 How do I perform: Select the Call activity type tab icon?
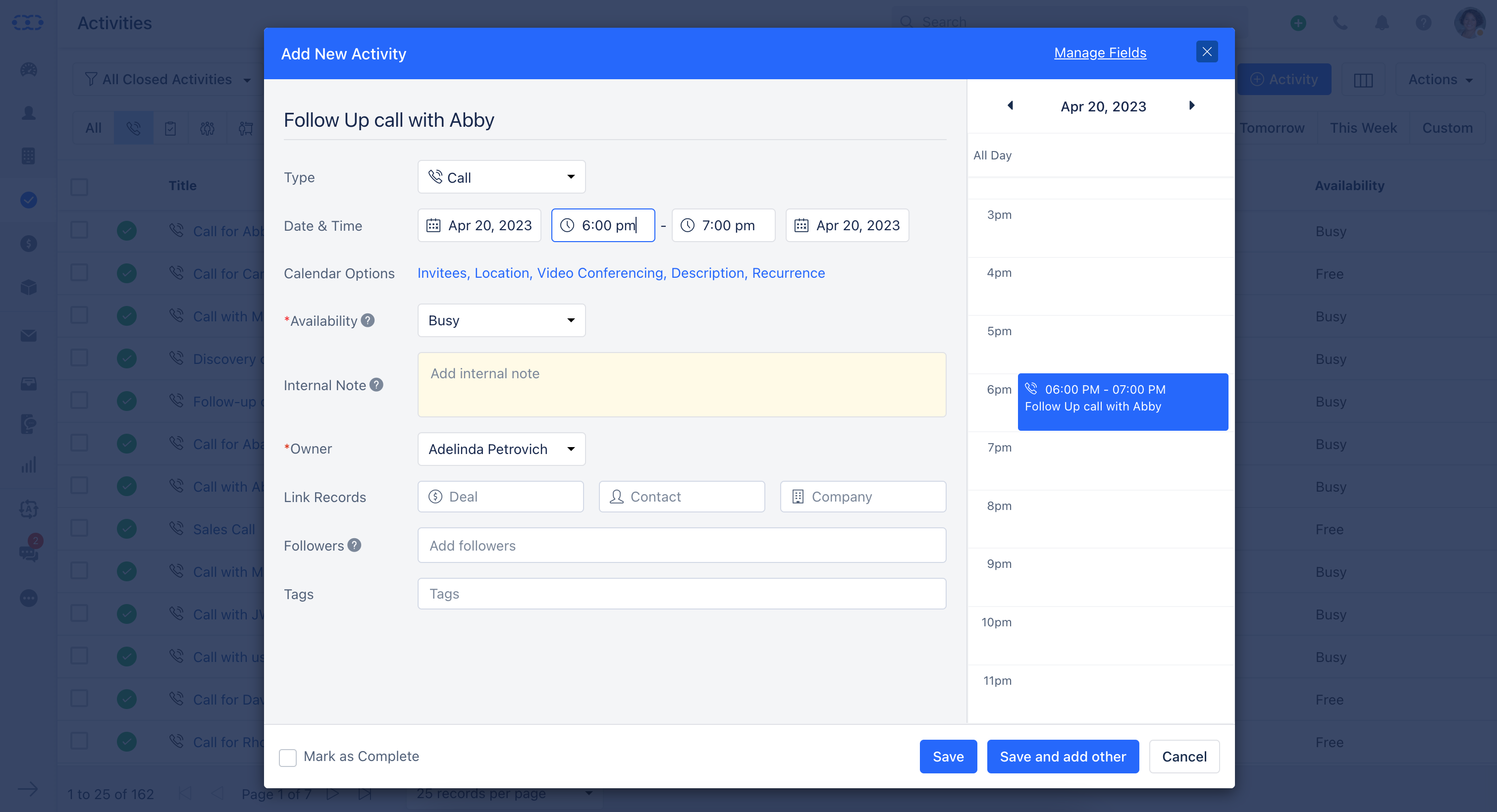point(133,128)
